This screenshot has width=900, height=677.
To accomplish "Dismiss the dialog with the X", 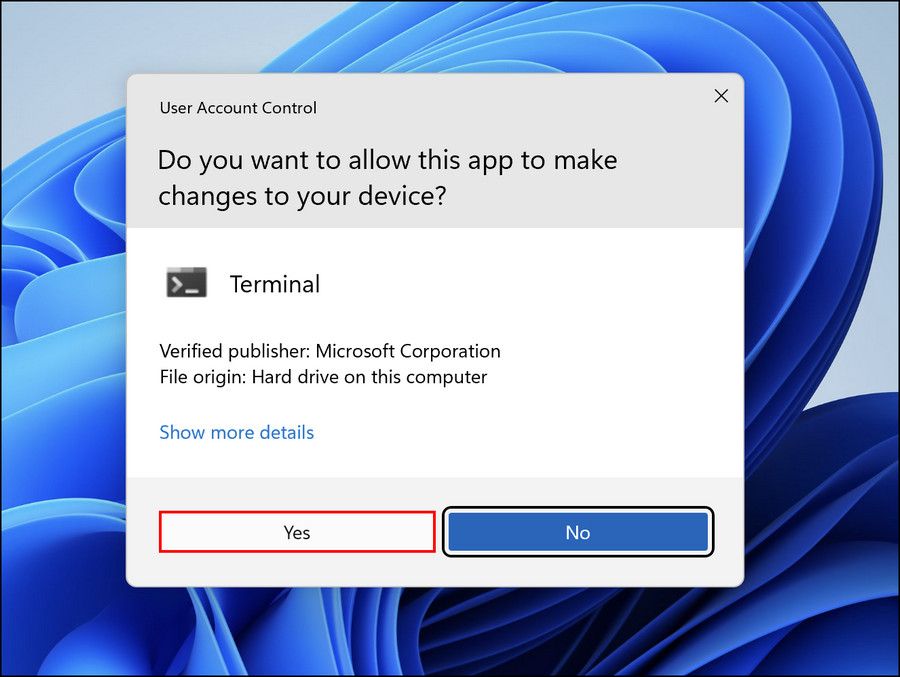I will [x=721, y=96].
